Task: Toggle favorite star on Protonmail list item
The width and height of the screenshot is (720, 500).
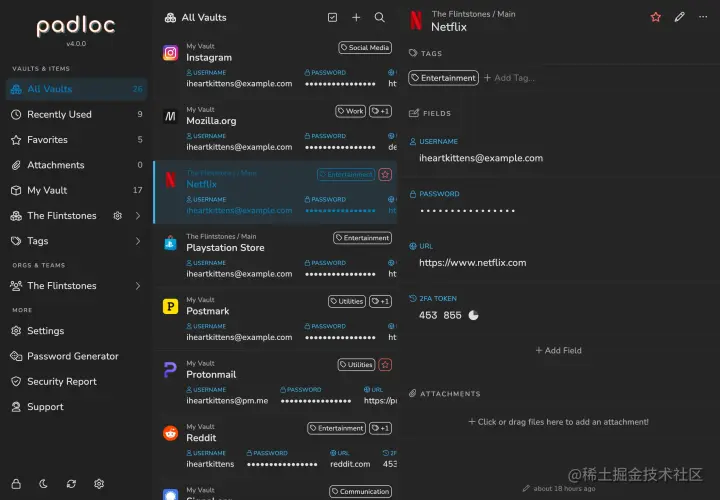Action: [x=385, y=365]
